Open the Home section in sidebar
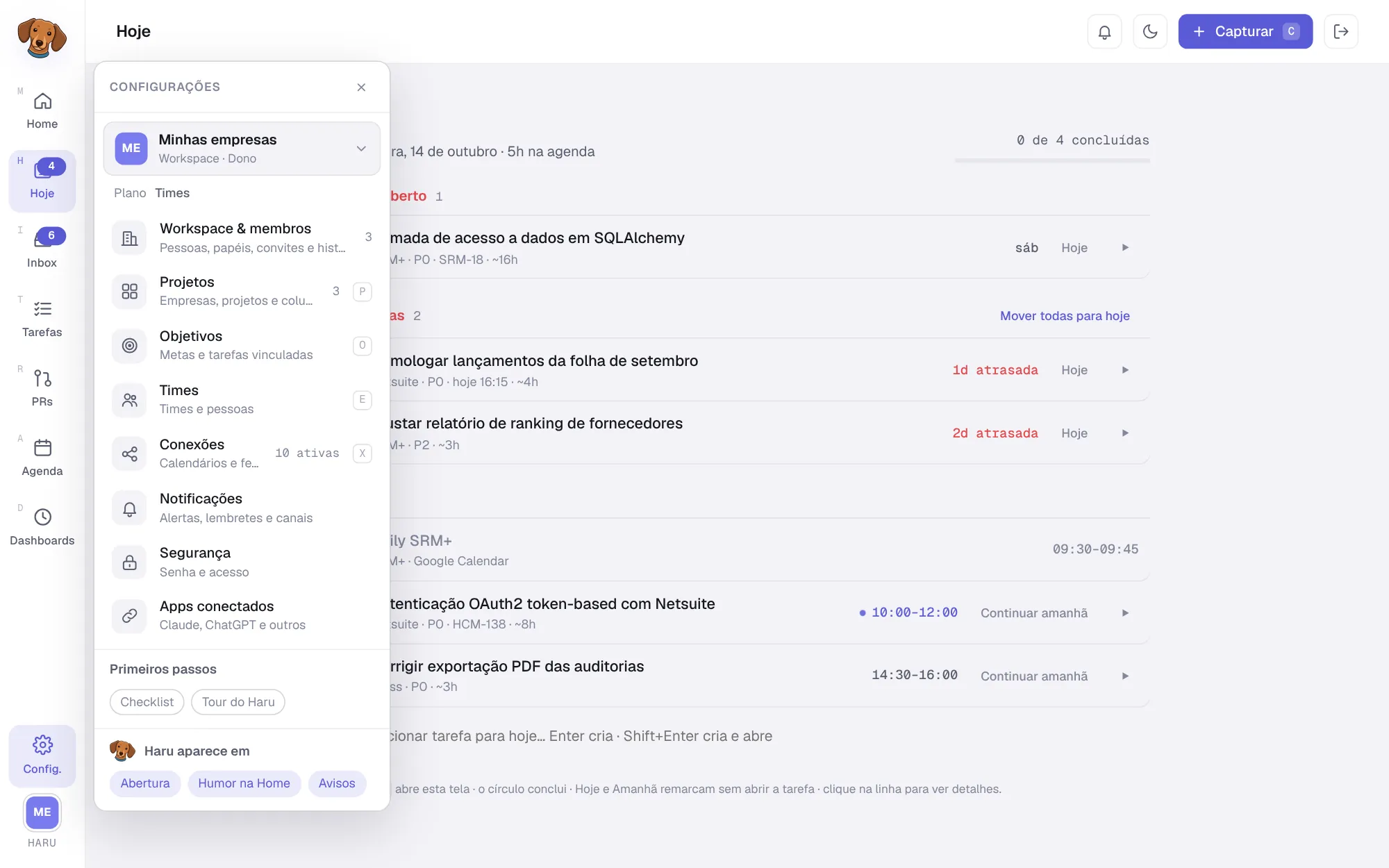Image resolution: width=1389 pixels, height=868 pixels. 42,111
